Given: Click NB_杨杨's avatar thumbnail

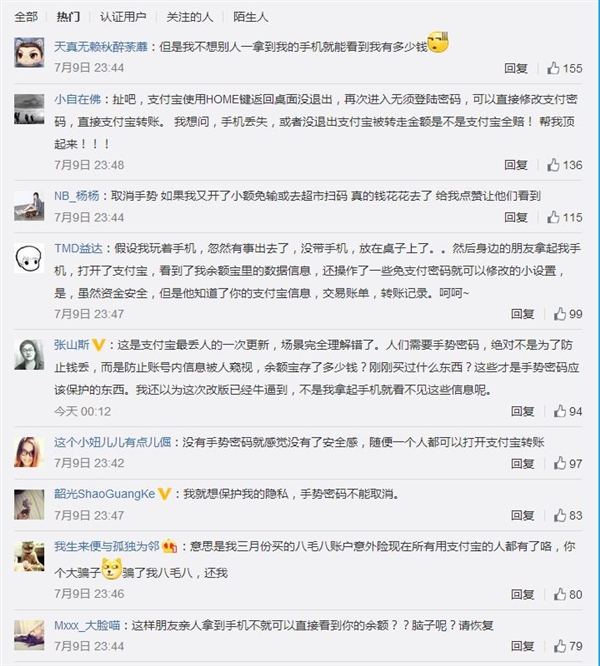Looking at the screenshot, I should coord(29,204).
